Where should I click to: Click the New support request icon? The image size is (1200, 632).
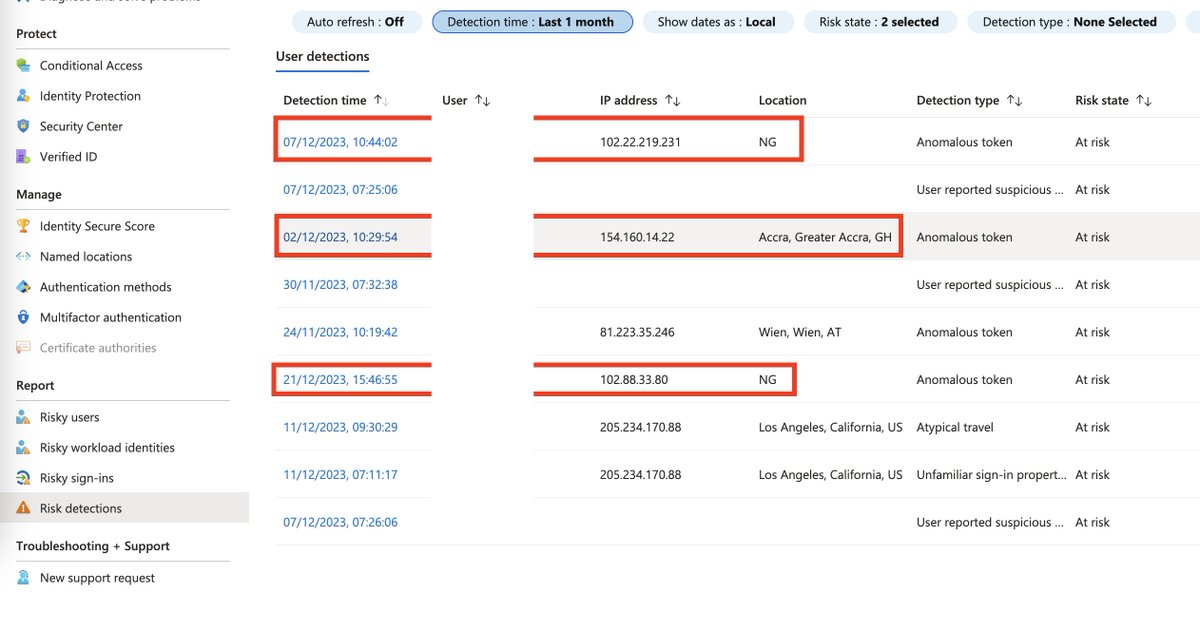(x=24, y=578)
